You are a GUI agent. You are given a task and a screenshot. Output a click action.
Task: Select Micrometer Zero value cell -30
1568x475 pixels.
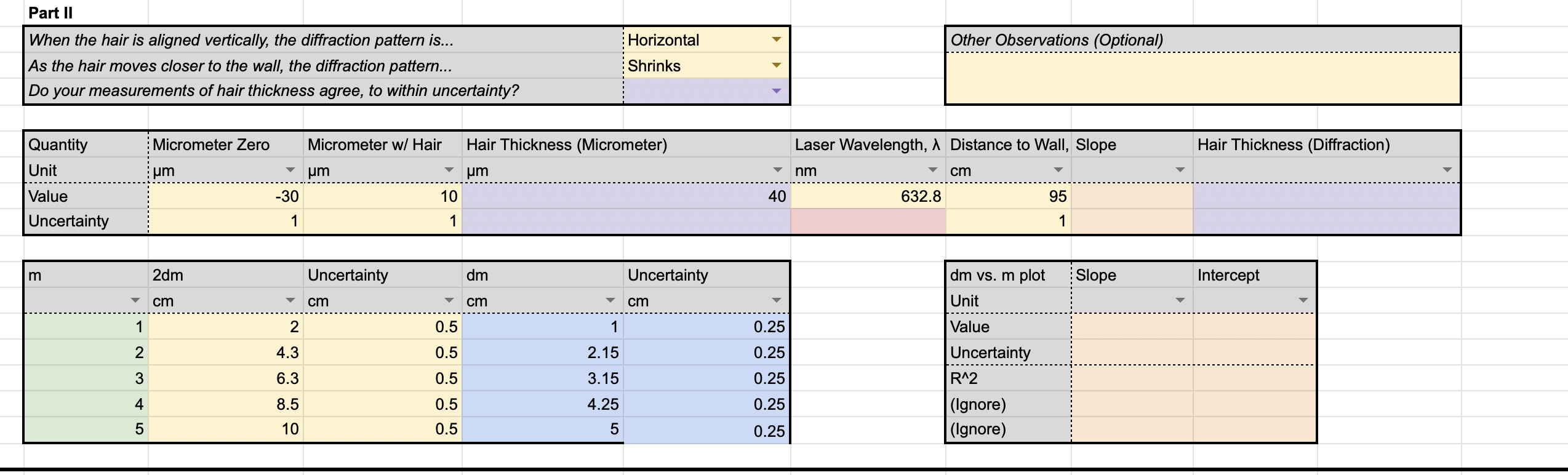click(226, 196)
